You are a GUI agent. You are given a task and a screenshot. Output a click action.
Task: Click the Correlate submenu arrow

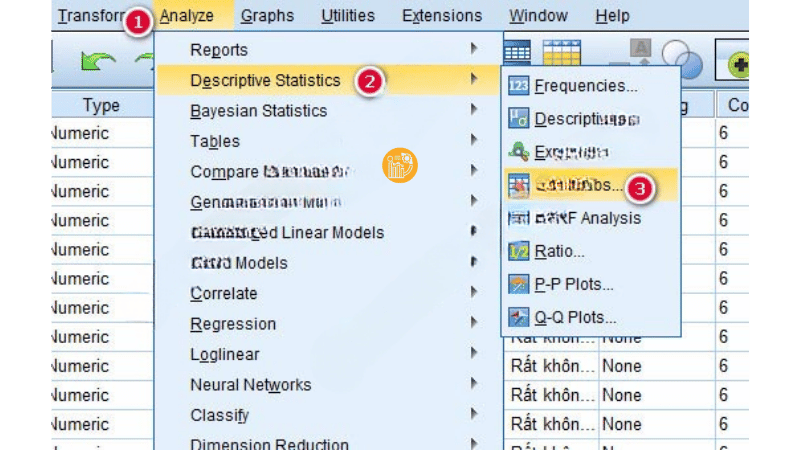474,291
